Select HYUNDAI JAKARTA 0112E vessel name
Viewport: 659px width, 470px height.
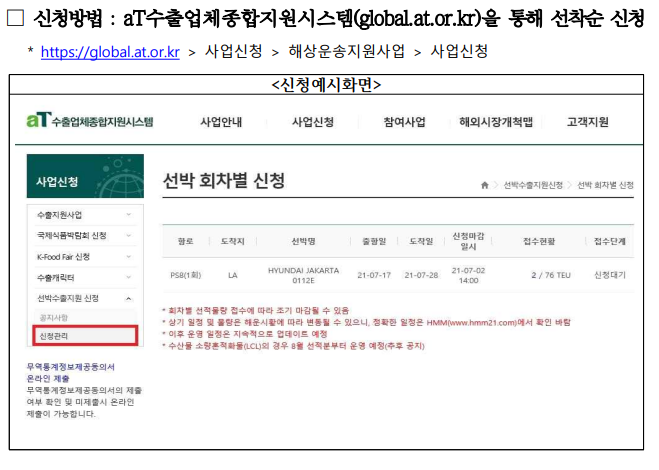pos(303,275)
